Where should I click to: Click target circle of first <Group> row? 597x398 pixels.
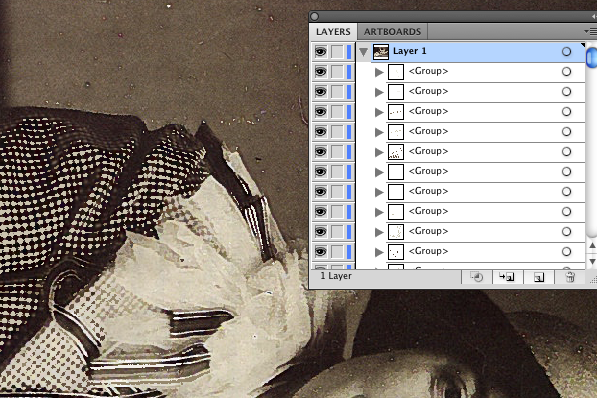point(566,72)
